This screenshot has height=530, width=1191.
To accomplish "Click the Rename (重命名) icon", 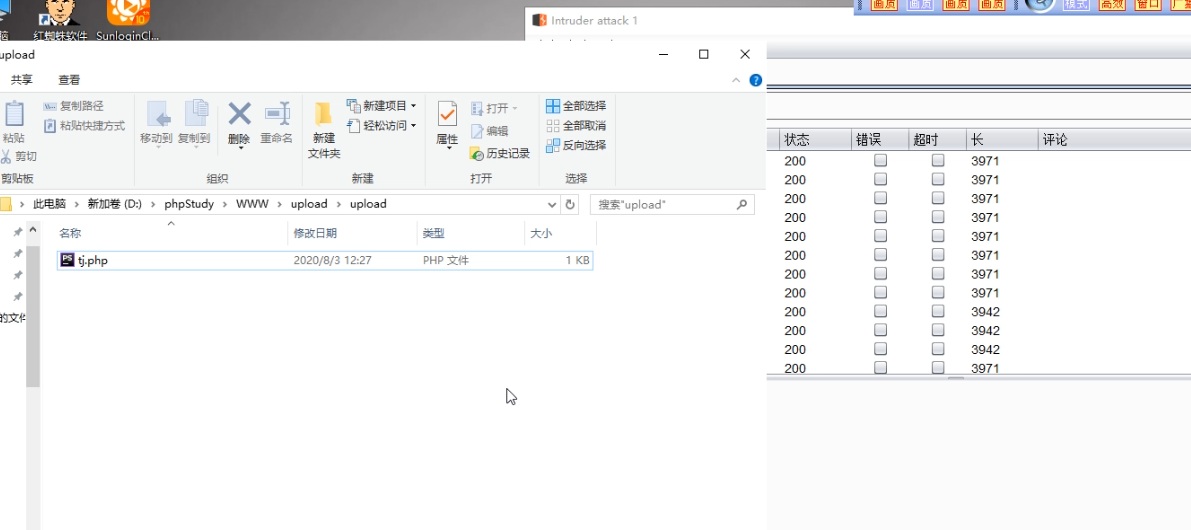I will point(276,115).
